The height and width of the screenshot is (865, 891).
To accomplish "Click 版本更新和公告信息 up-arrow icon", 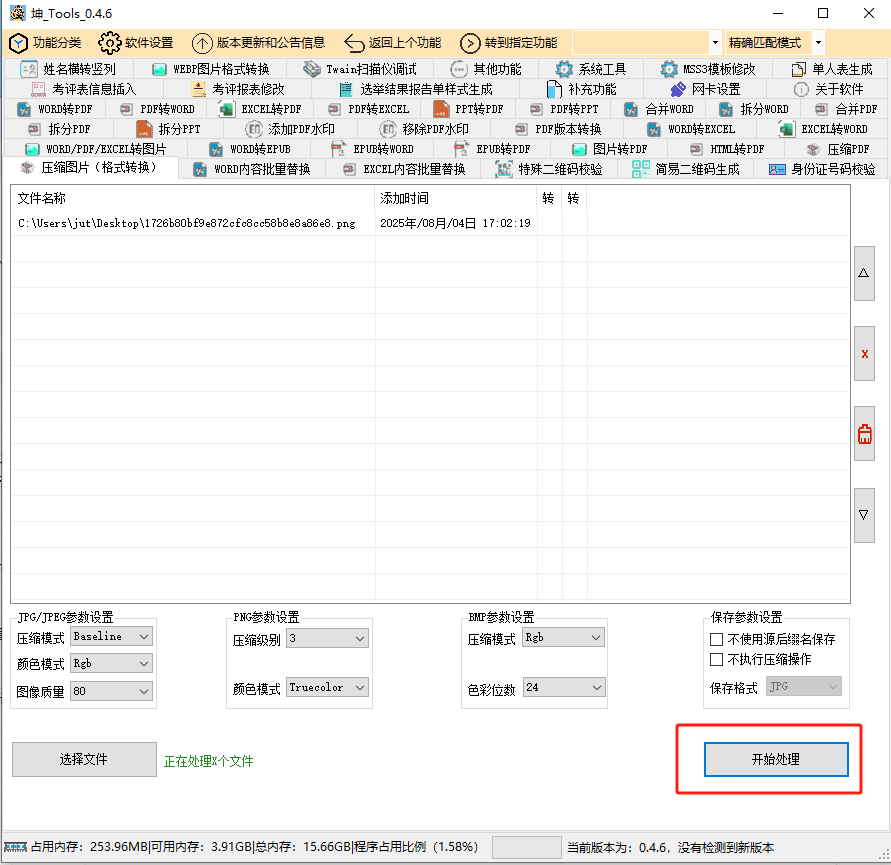I will 202,43.
